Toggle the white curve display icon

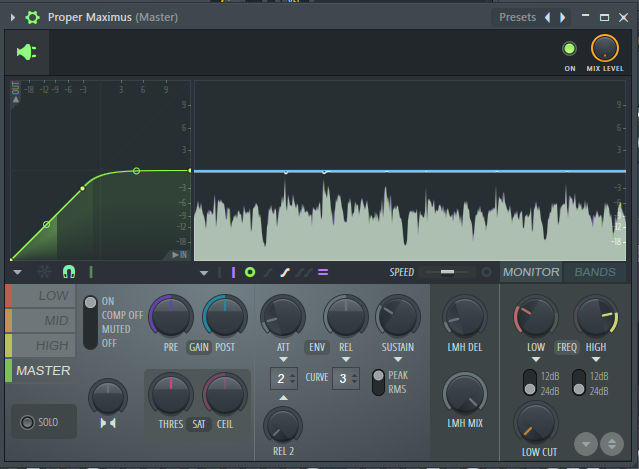click(x=285, y=272)
